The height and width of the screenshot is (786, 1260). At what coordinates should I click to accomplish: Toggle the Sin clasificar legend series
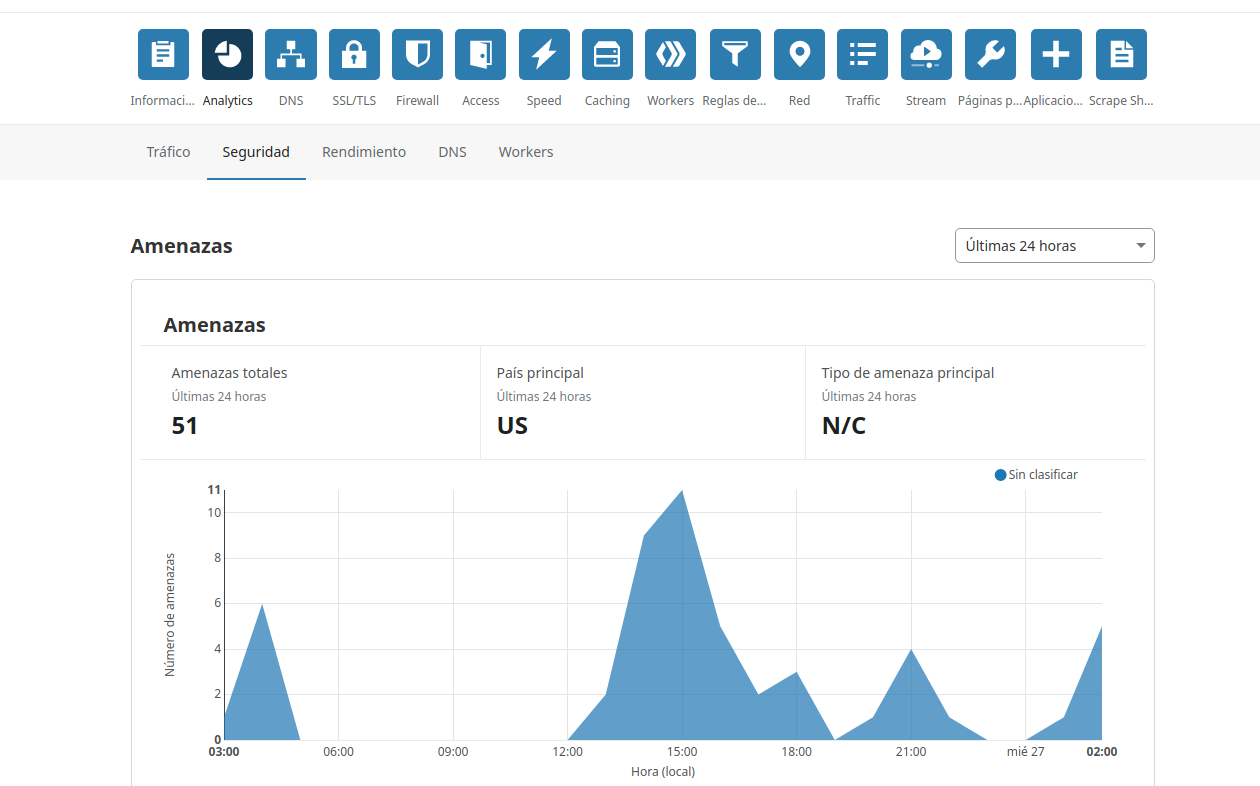[1036, 475]
